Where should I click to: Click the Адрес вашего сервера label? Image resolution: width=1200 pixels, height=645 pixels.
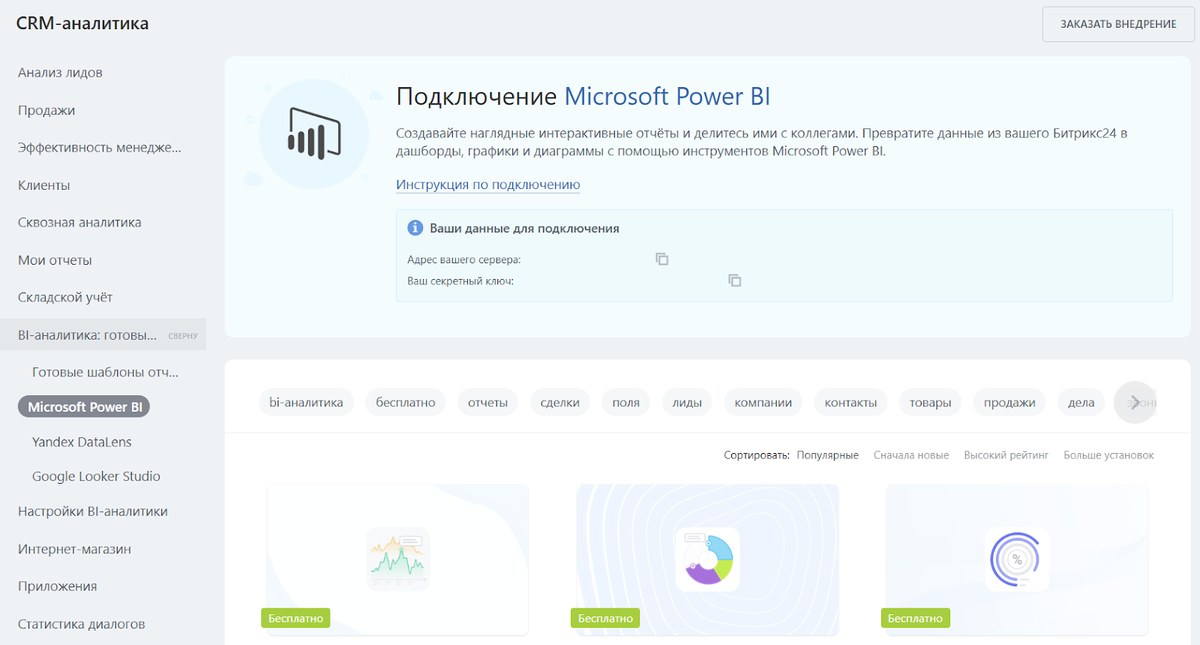click(x=464, y=260)
